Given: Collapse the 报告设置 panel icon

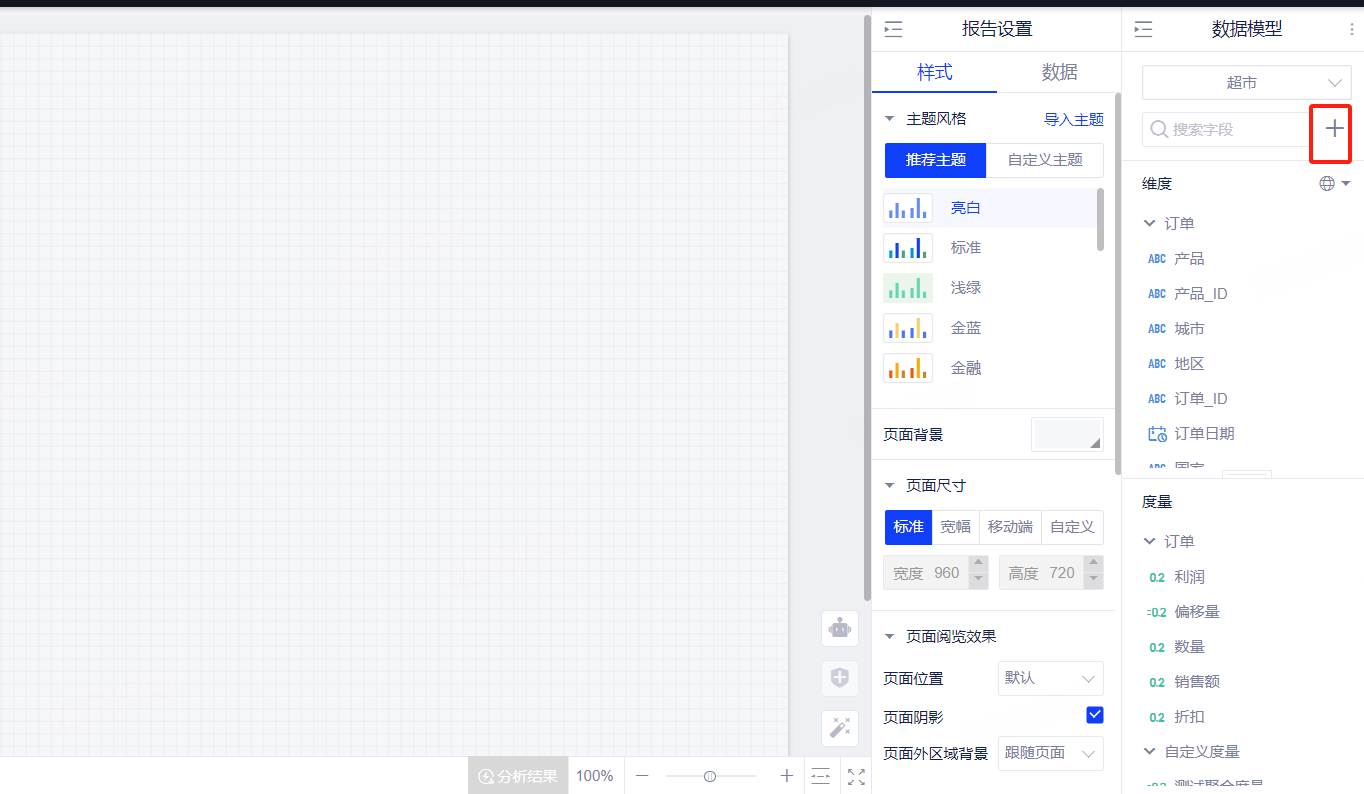Looking at the screenshot, I should pyautogui.click(x=893, y=30).
